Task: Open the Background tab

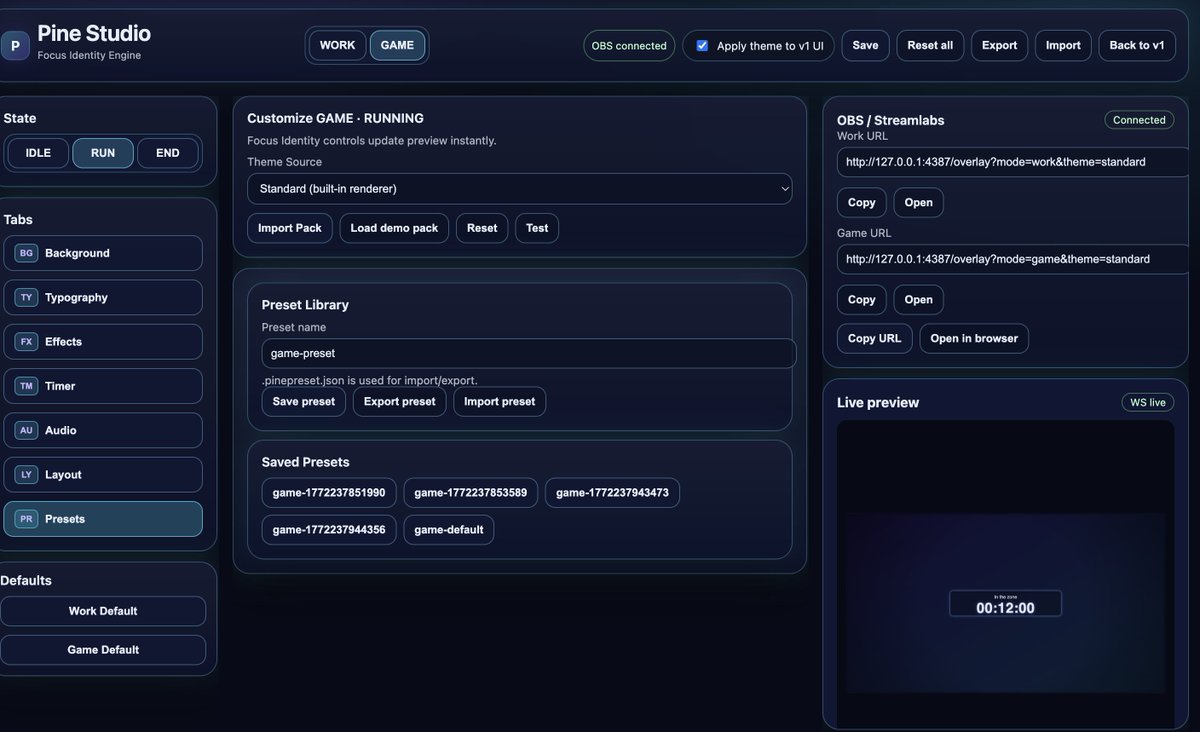Action: click(x=103, y=253)
